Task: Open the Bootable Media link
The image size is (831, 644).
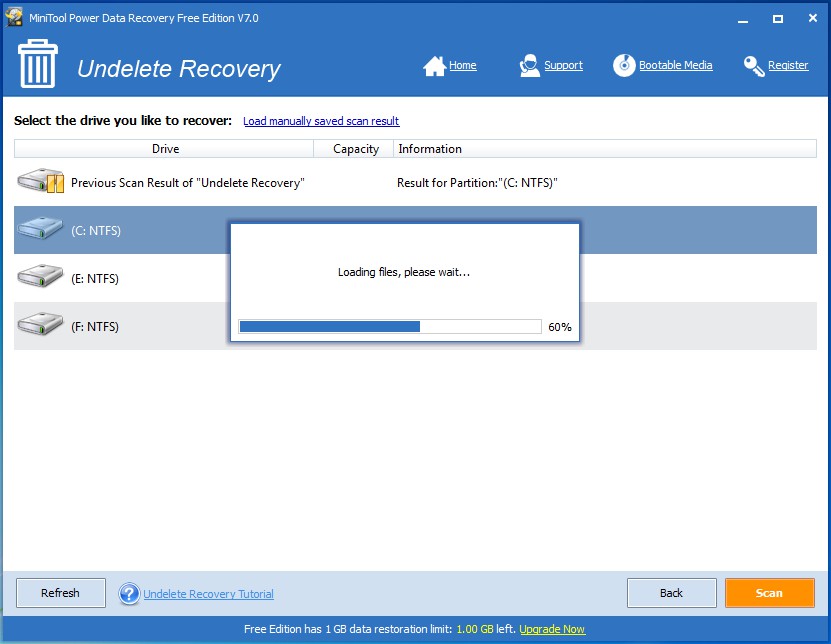Action: click(676, 65)
